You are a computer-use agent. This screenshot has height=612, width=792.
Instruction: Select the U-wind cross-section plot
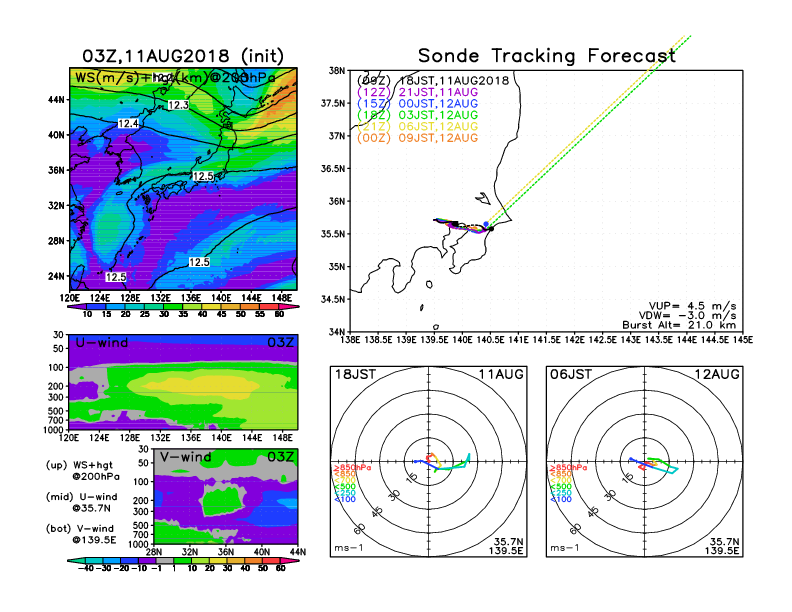(183, 382)
